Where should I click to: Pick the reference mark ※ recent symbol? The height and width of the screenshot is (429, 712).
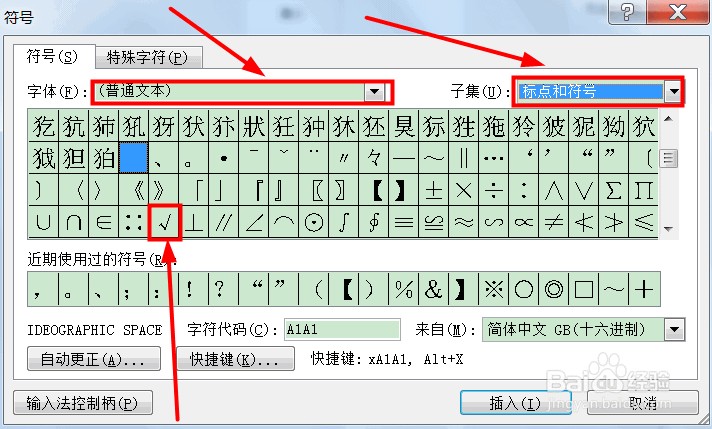tap(494, 289)
